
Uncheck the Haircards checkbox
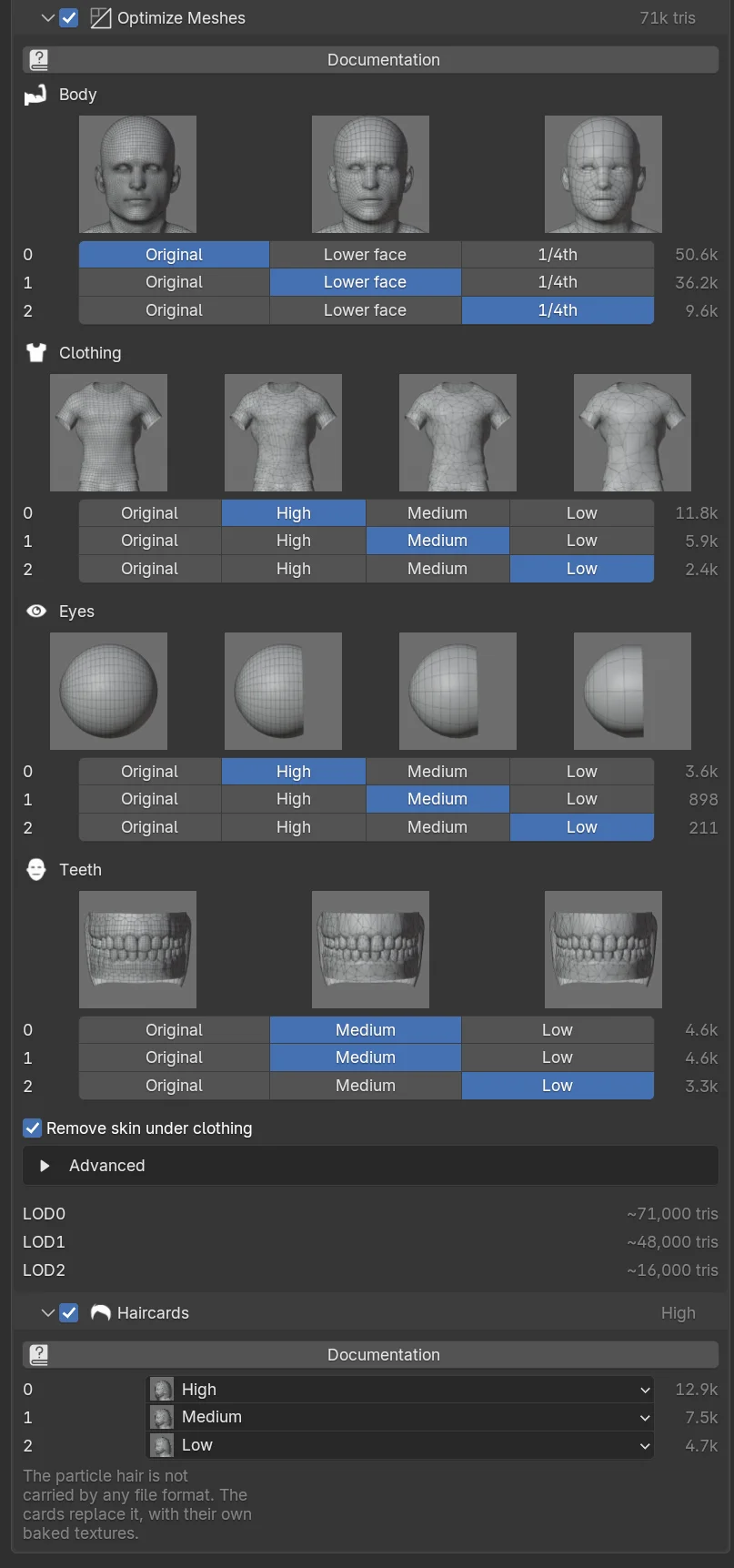tap(69, 1313)
